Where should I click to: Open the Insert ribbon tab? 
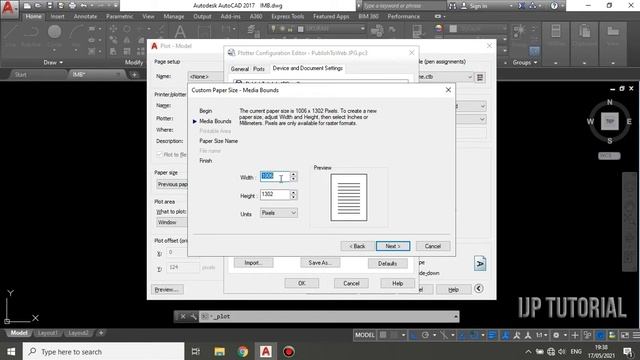[x=58, y=16]
